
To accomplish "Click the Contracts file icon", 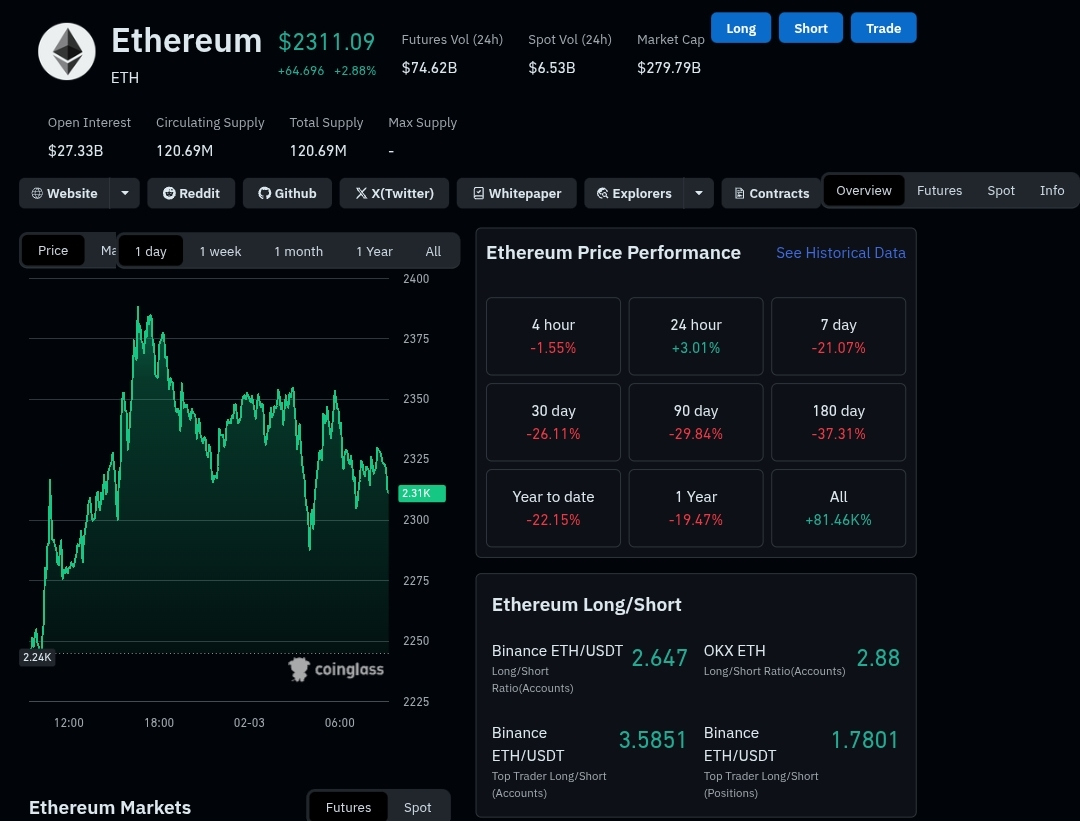I will (x=739, y=194).
